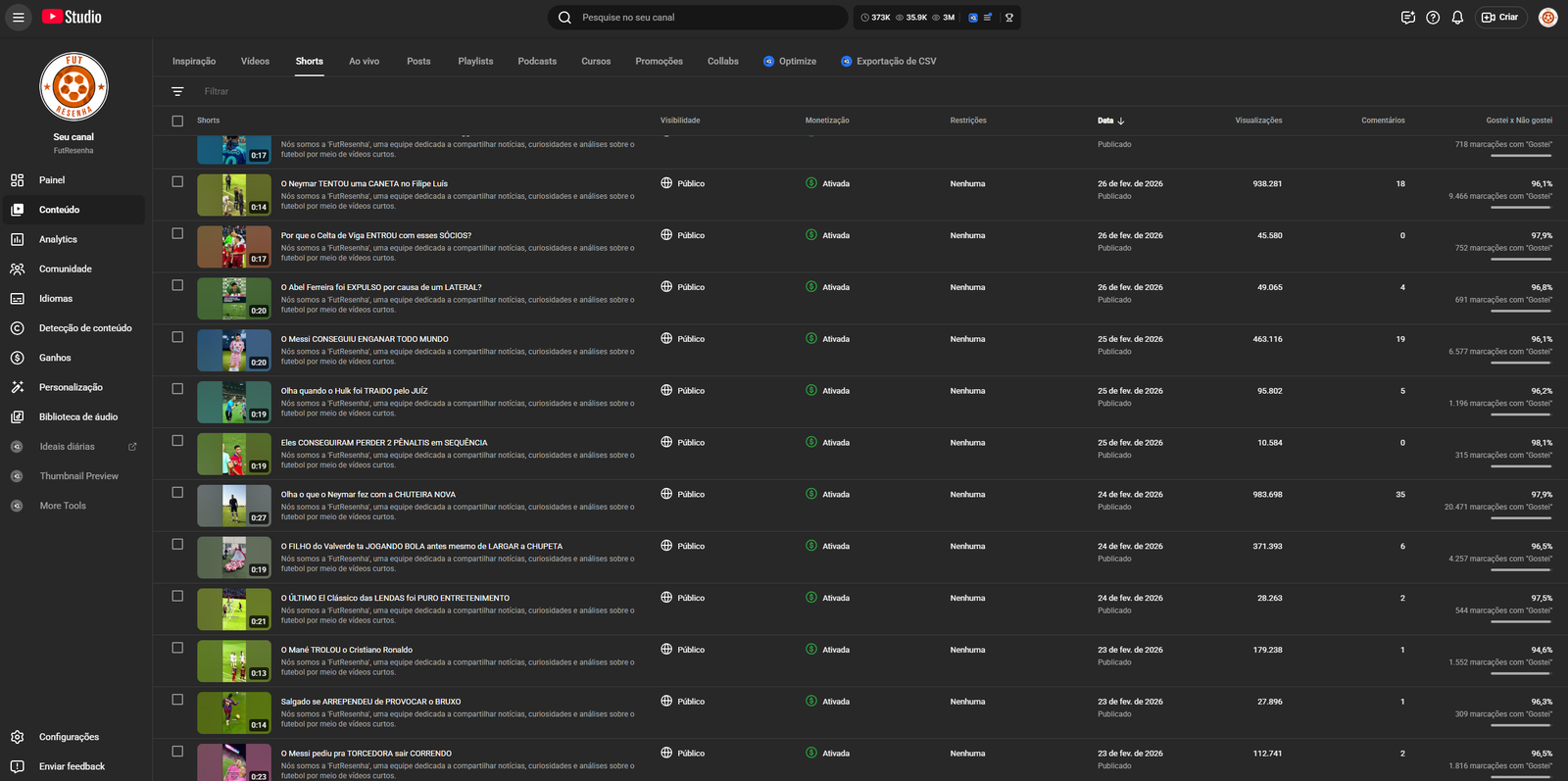Open the account avatar menu
Viewport: 1568px width, 781px height.
click(1547, 18)
